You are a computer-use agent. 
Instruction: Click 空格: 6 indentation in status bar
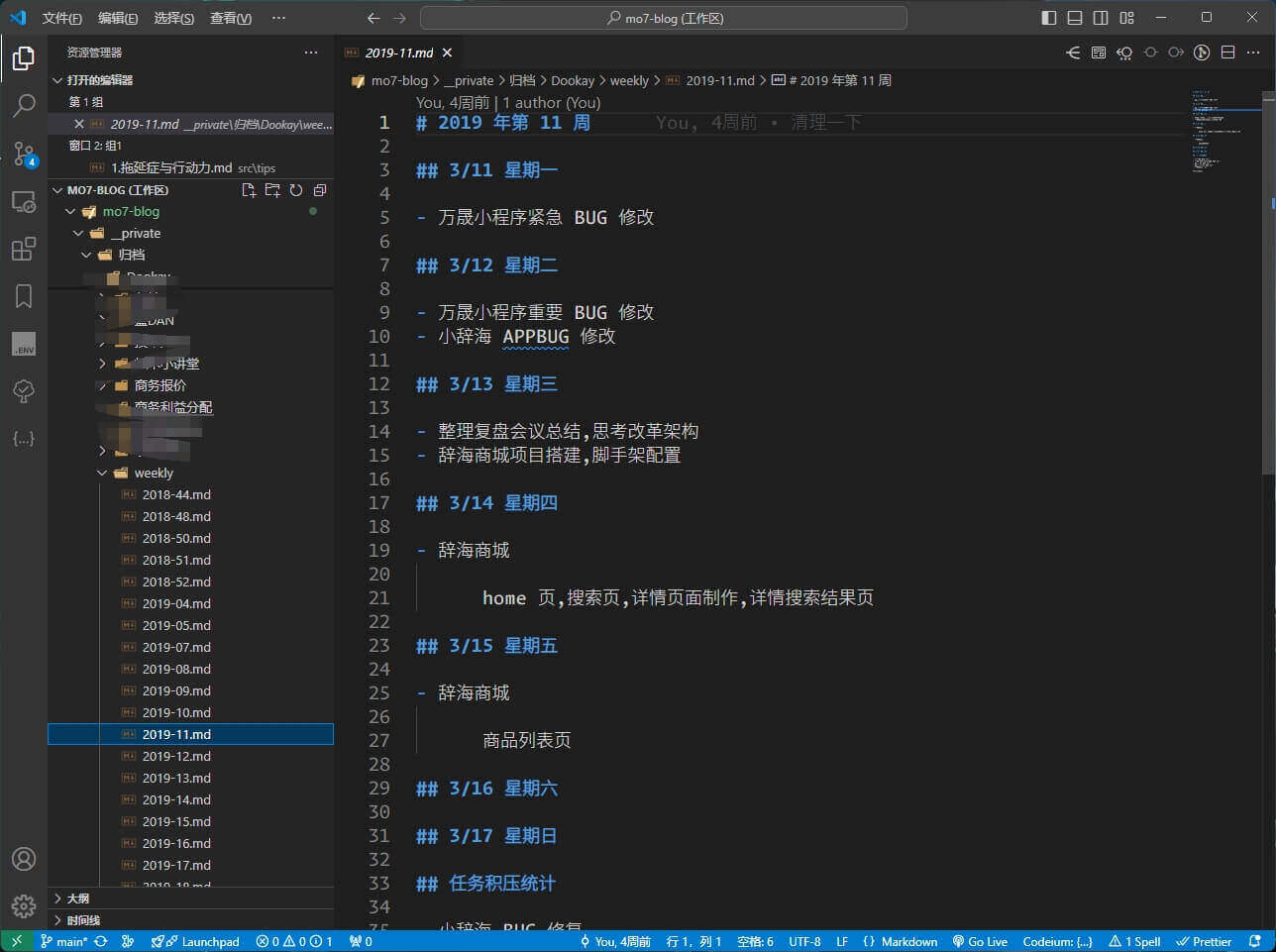pos(755,941)
